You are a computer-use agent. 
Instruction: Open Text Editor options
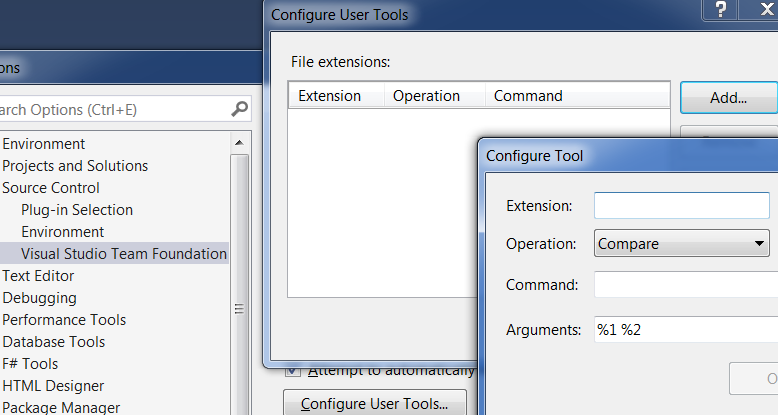point(38,276)
